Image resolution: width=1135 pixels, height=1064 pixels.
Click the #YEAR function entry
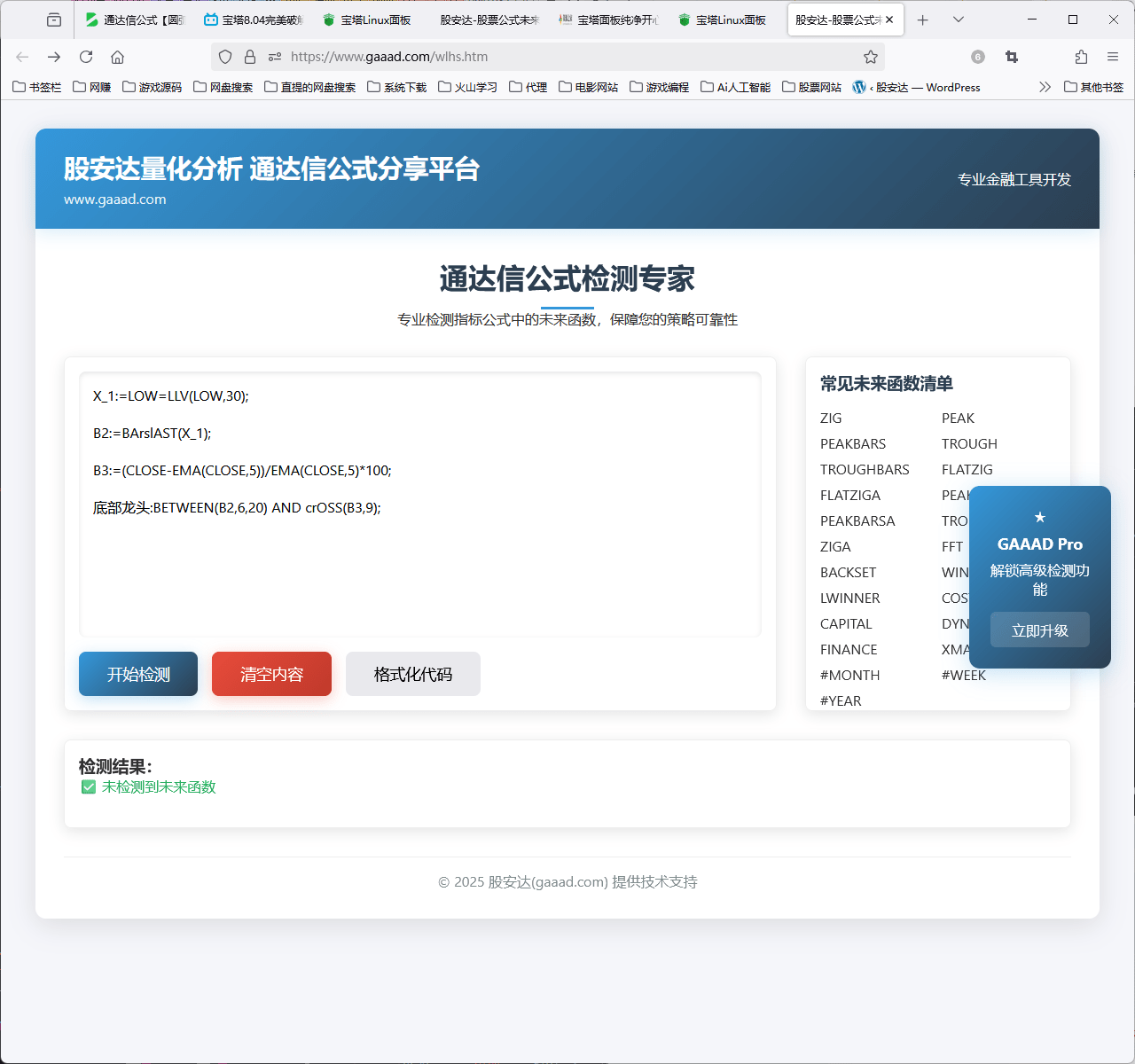coord(841,700)
